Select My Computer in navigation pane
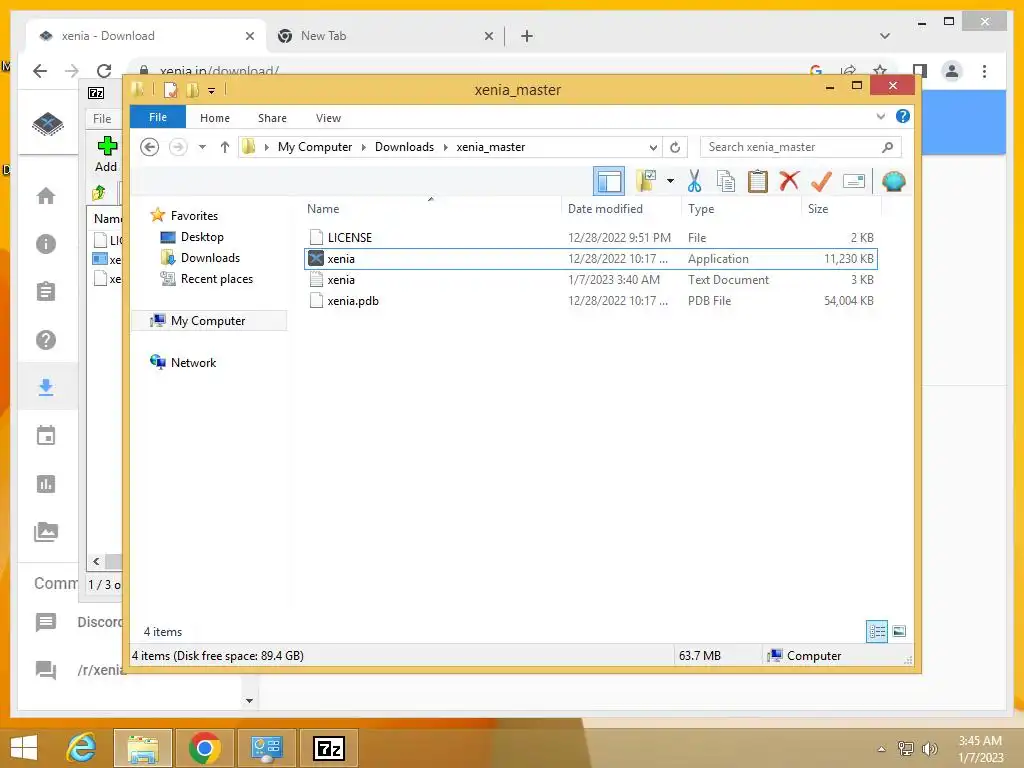The width and height of the screenshot is (1024, 768). click(x=209, y=321)
